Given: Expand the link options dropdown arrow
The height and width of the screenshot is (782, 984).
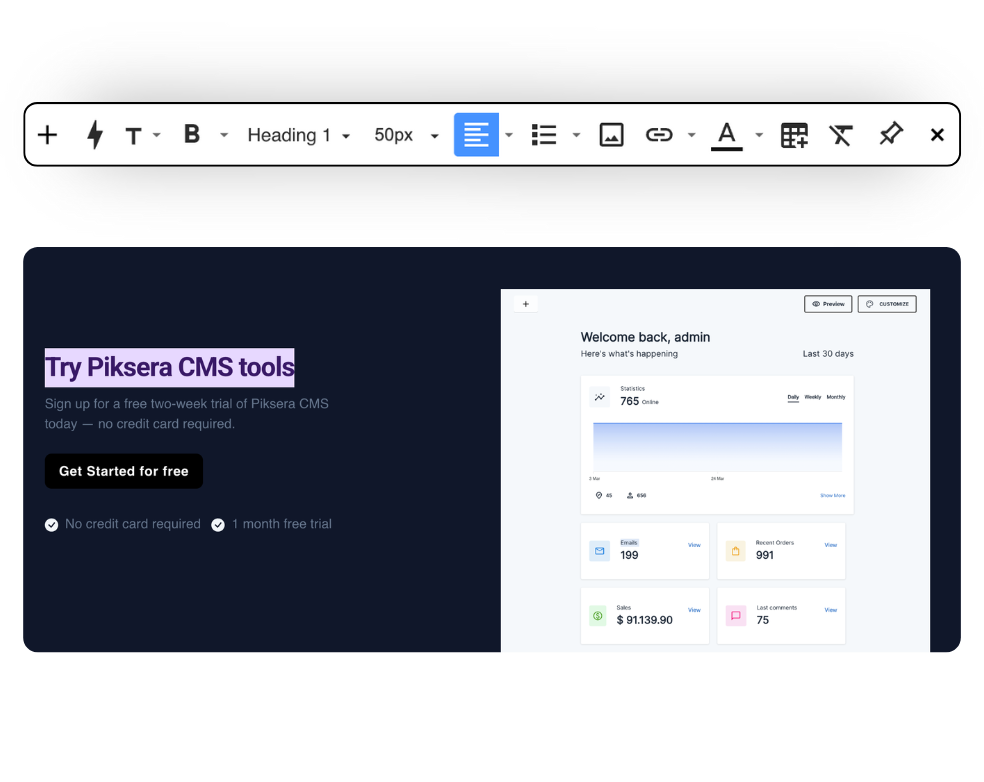Looking at the screenshot, I should tap(692, 135).
